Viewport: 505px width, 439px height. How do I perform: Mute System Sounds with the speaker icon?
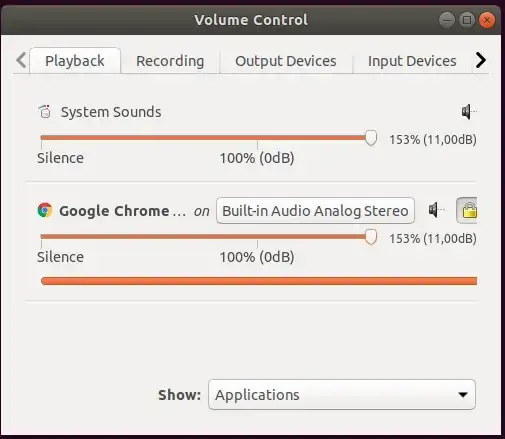pyautogui.click(x=469, y=112)
